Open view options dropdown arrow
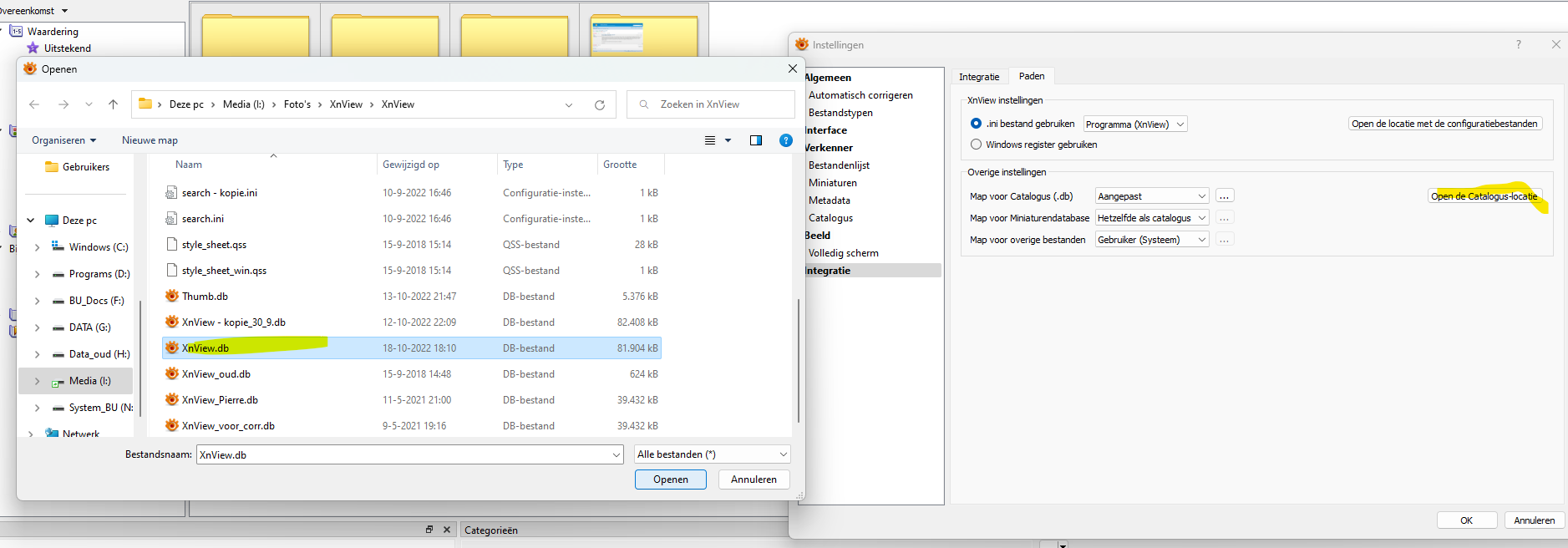 (x=728, y=140)
